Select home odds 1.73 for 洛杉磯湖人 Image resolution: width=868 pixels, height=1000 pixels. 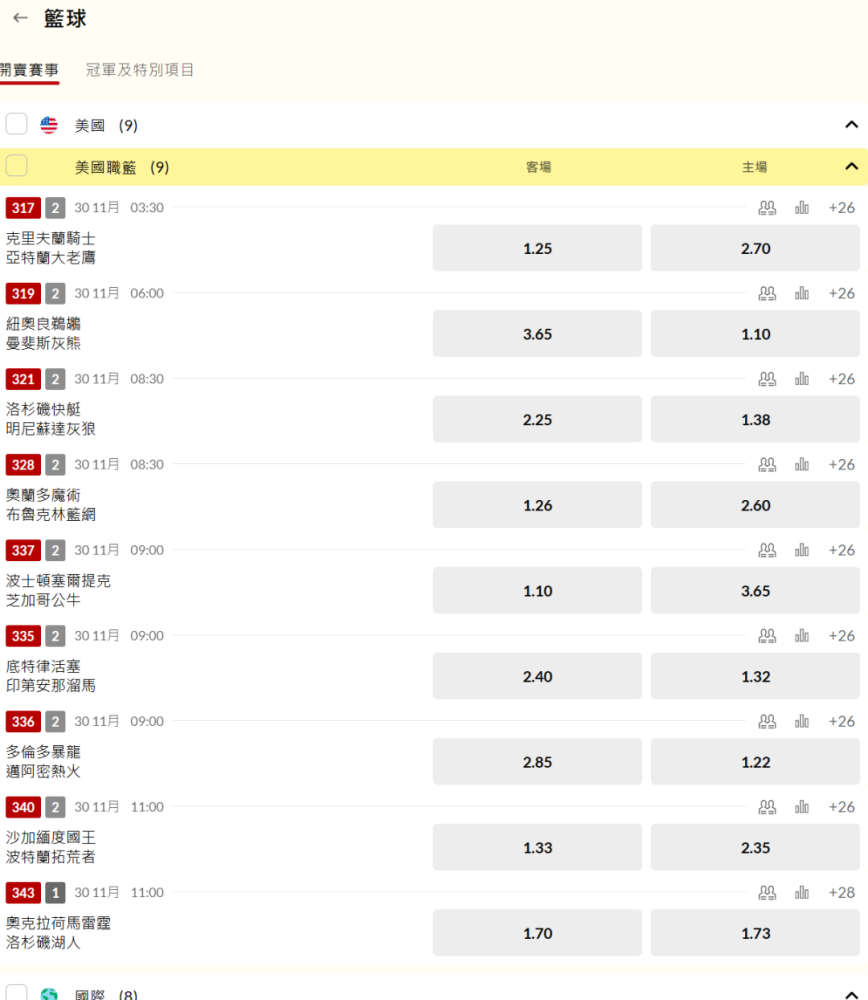755,933
